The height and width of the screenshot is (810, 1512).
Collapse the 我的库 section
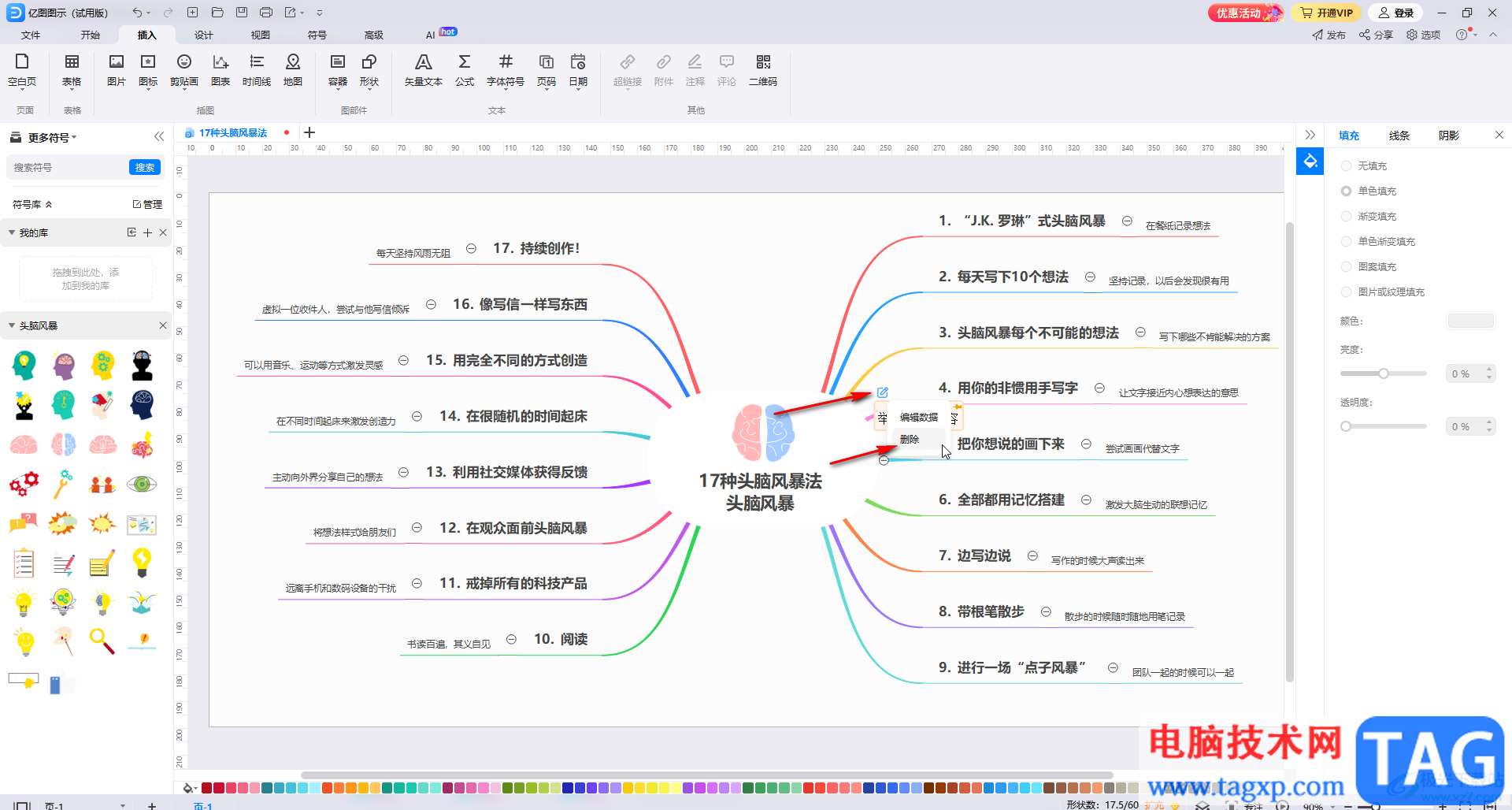[12, 232]
